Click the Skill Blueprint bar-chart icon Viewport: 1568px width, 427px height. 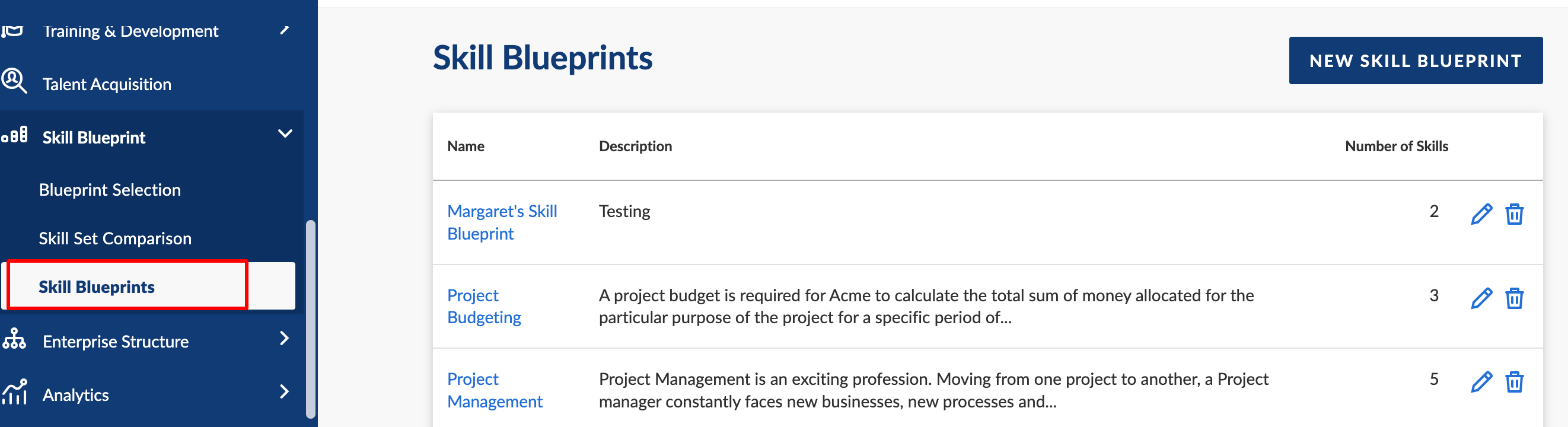(15, 135)
